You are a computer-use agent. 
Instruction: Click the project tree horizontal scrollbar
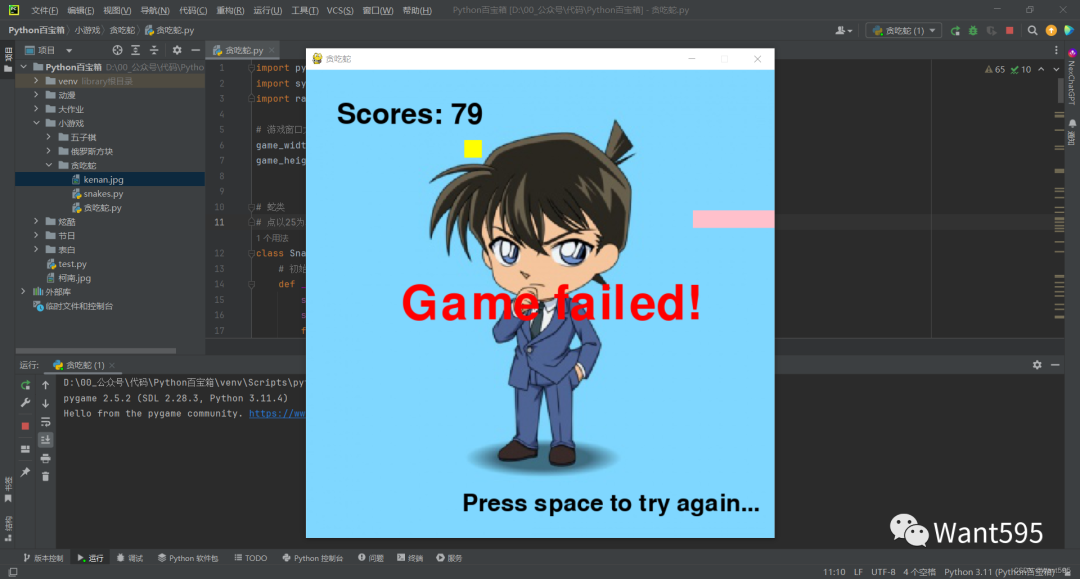coord(96,350)
